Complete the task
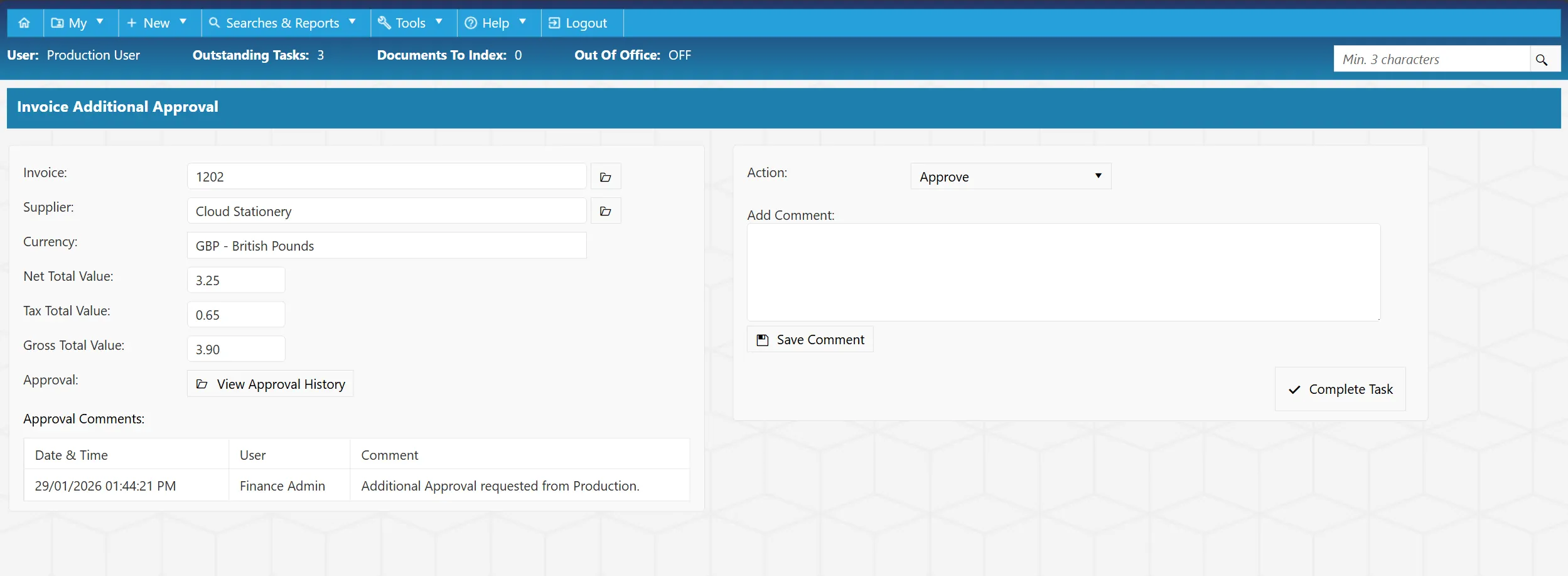This screenshot has height=576, width=1568. (x=1340, y=389)
